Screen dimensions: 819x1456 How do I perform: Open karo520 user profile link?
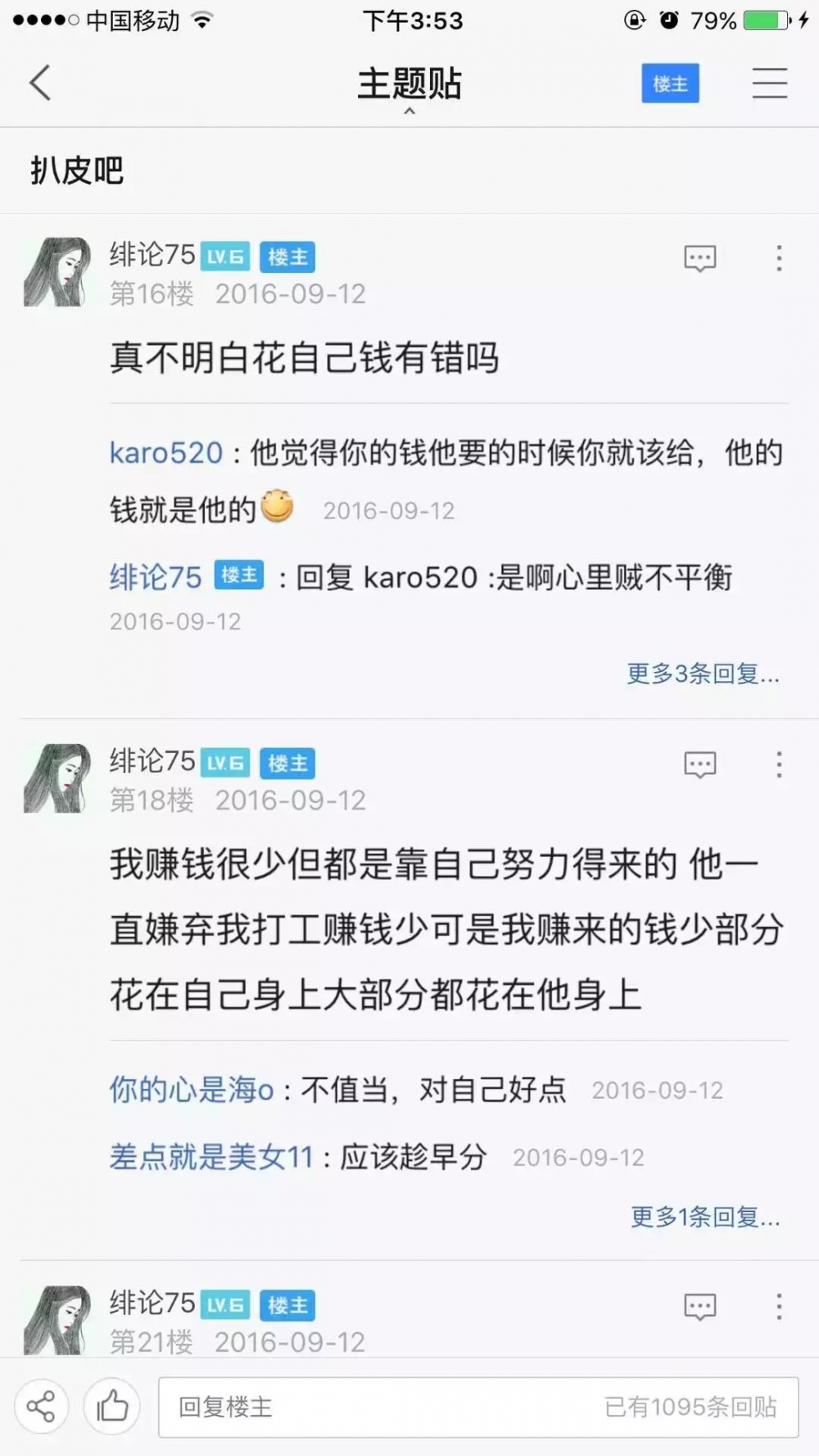click(x=166, y=452)
